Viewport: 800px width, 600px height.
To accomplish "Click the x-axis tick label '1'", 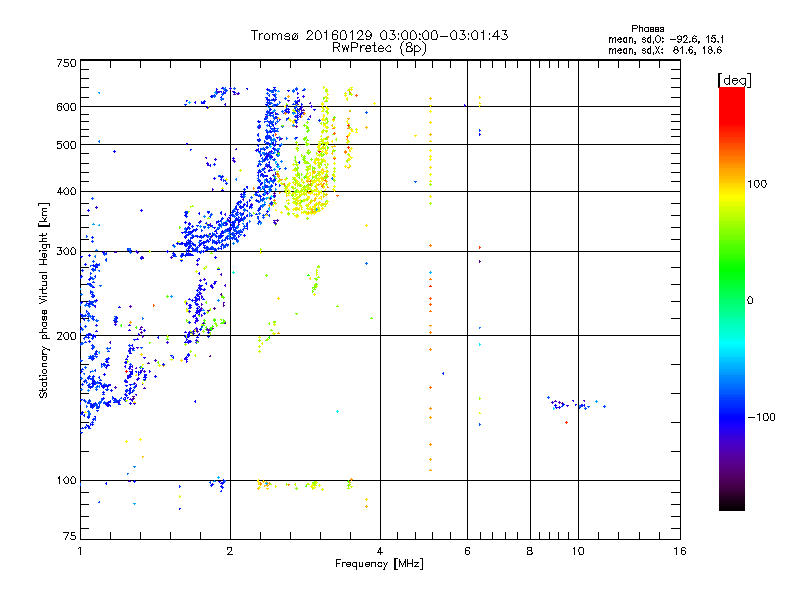I will pyautogui.click(x=80, y=551).
